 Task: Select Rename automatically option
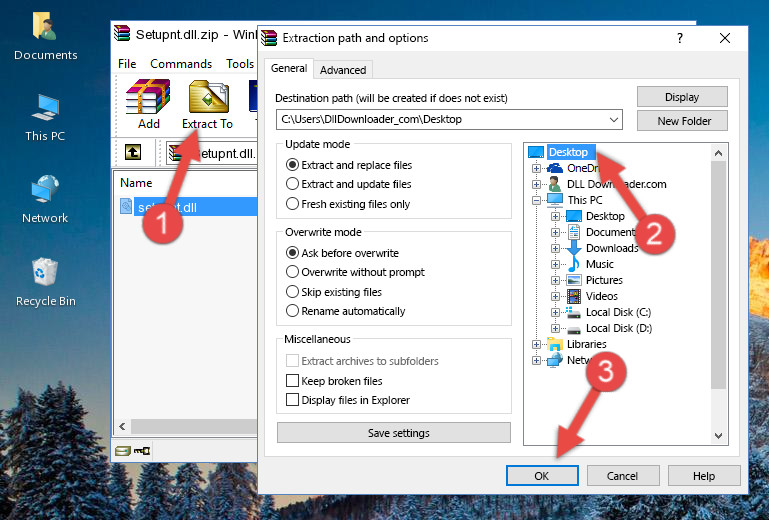coord(292,311)
